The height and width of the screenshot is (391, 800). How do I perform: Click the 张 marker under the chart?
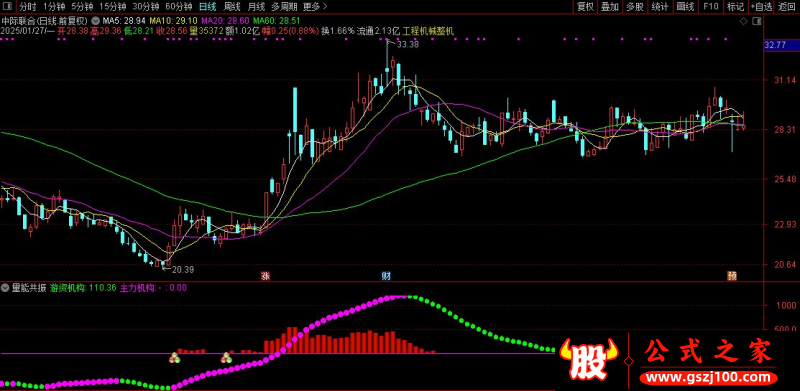(x=265, y=276)
